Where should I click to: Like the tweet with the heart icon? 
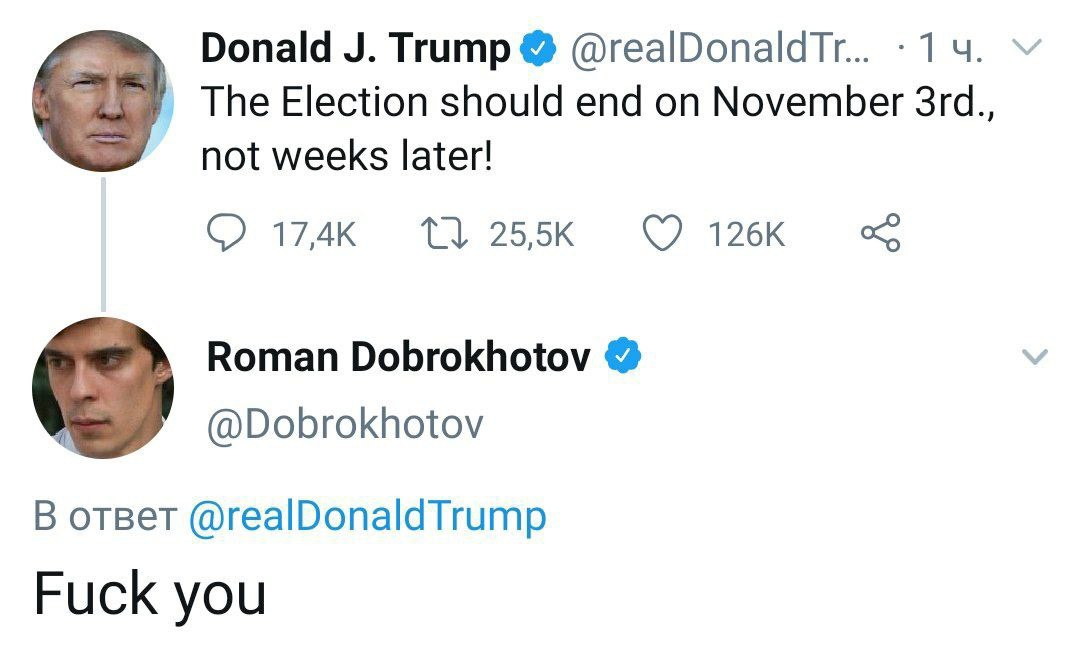660,233
